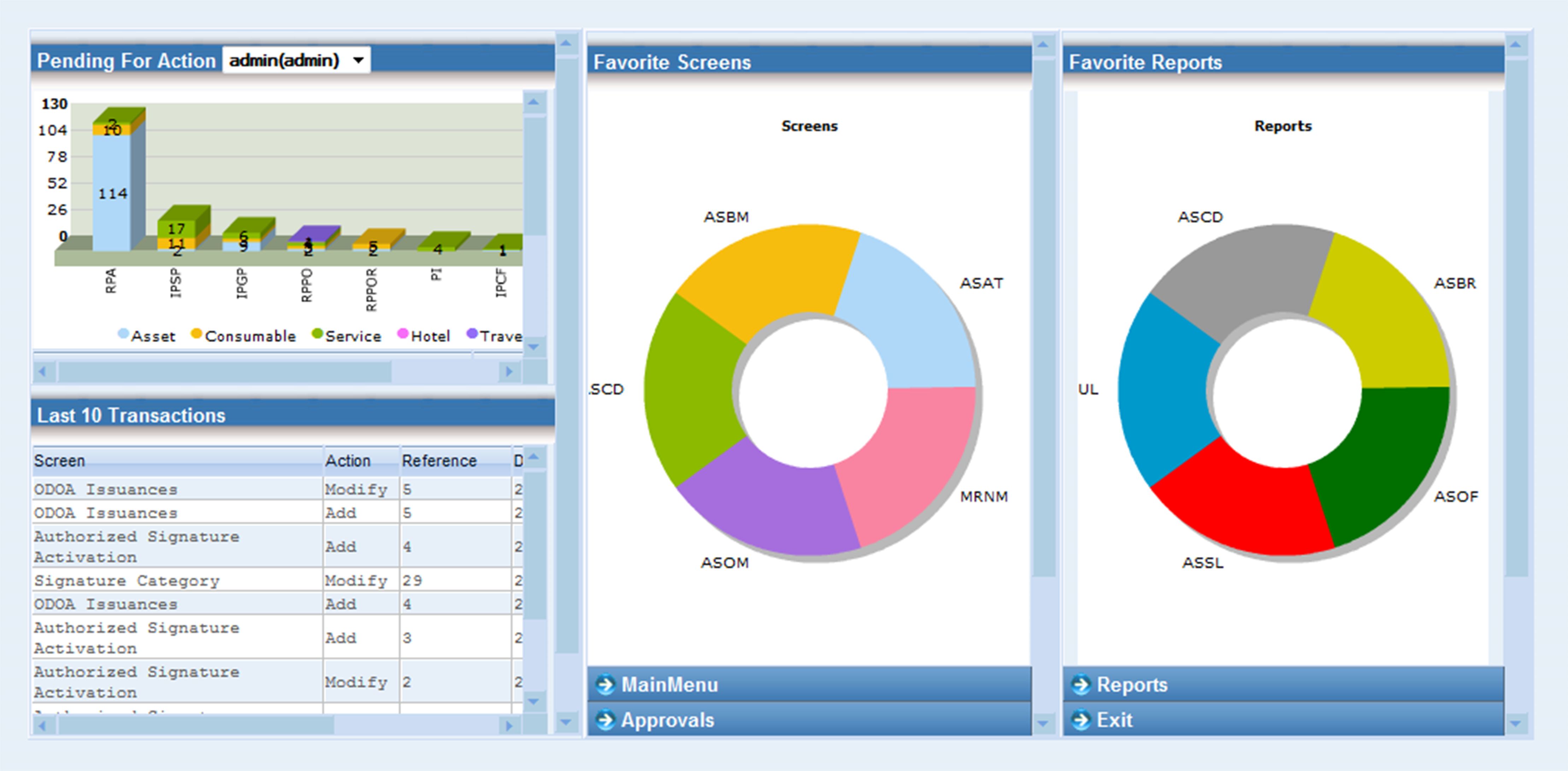Screen dimensions: 1568x771
Task: Click the Hotel legend marker
Action: tap(402, 333)
